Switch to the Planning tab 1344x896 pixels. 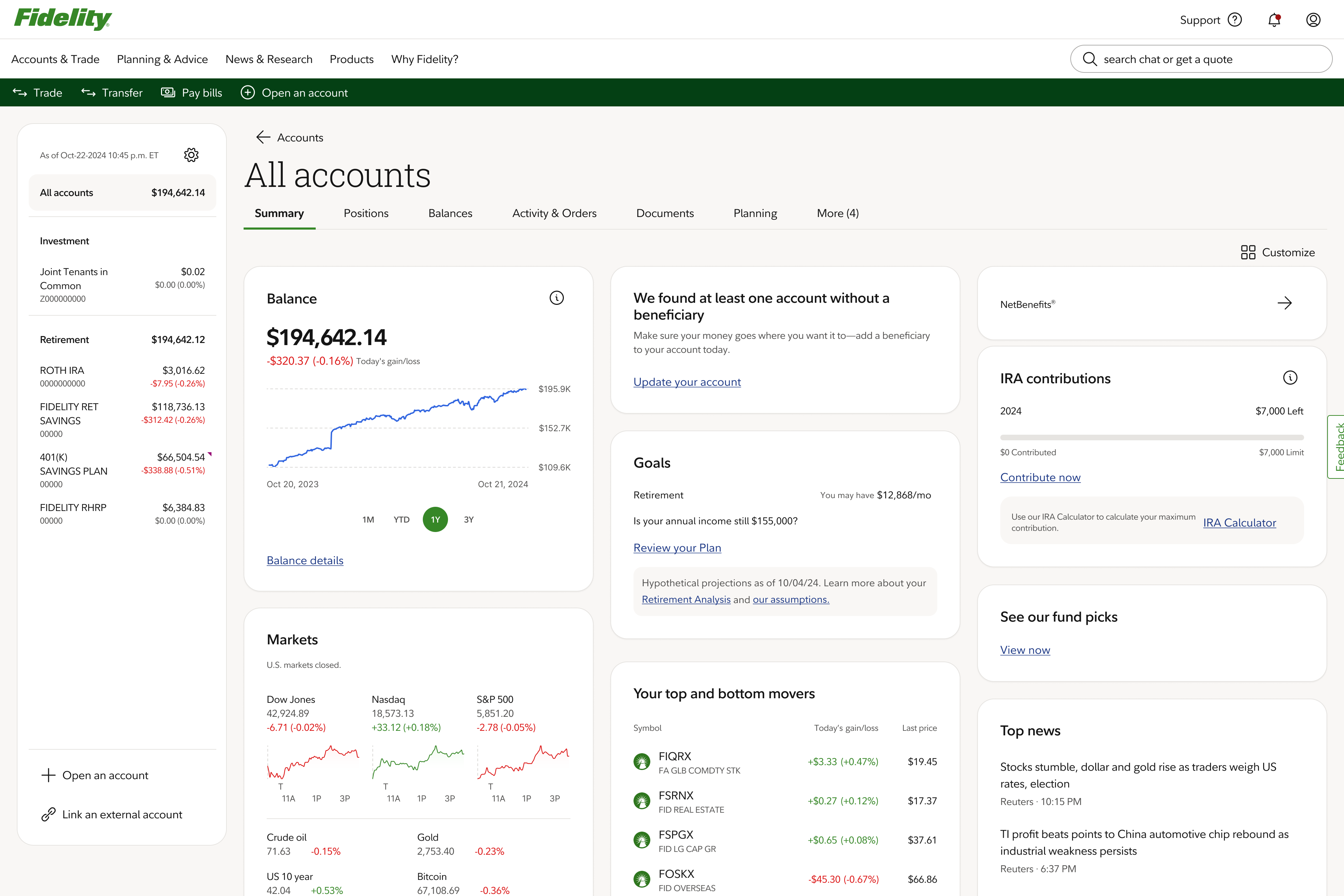point(755,213)
